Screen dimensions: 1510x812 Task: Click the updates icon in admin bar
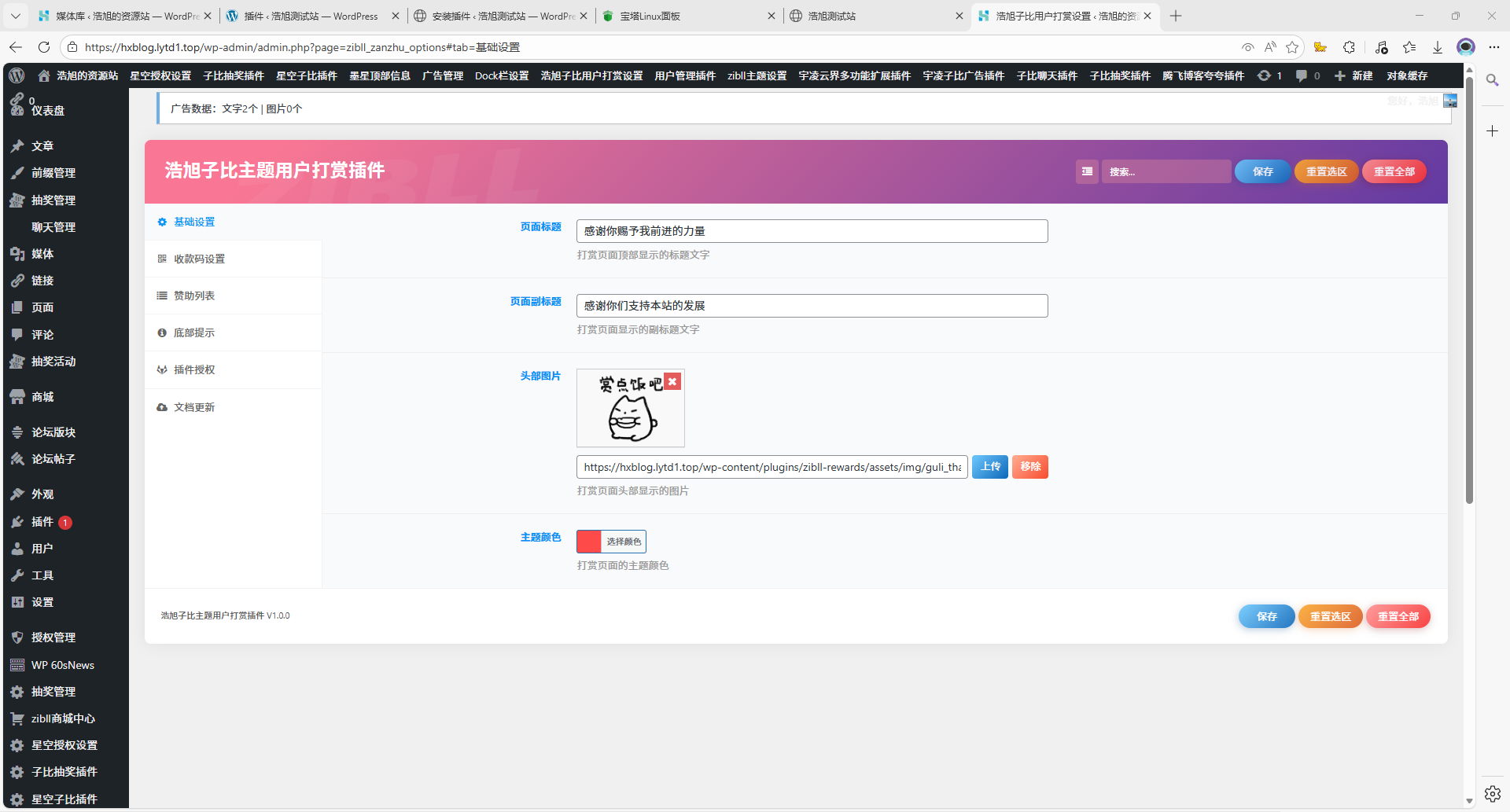[1269, 75]
